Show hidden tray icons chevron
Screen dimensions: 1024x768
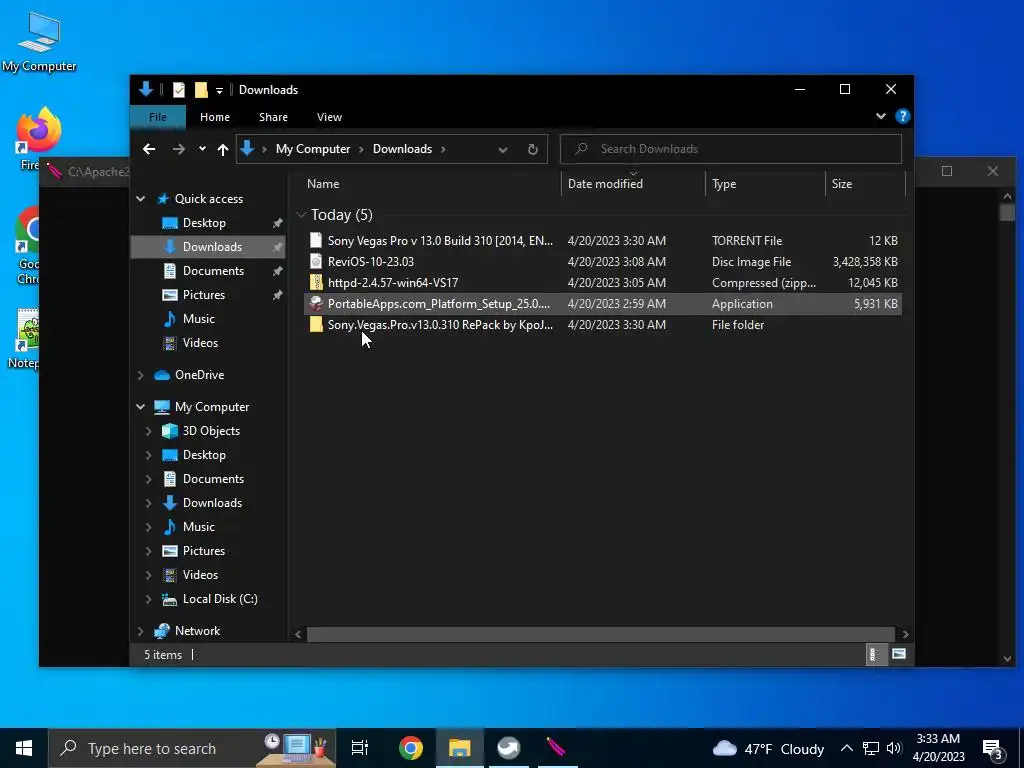pyautogui.click(x=846, y=748)
